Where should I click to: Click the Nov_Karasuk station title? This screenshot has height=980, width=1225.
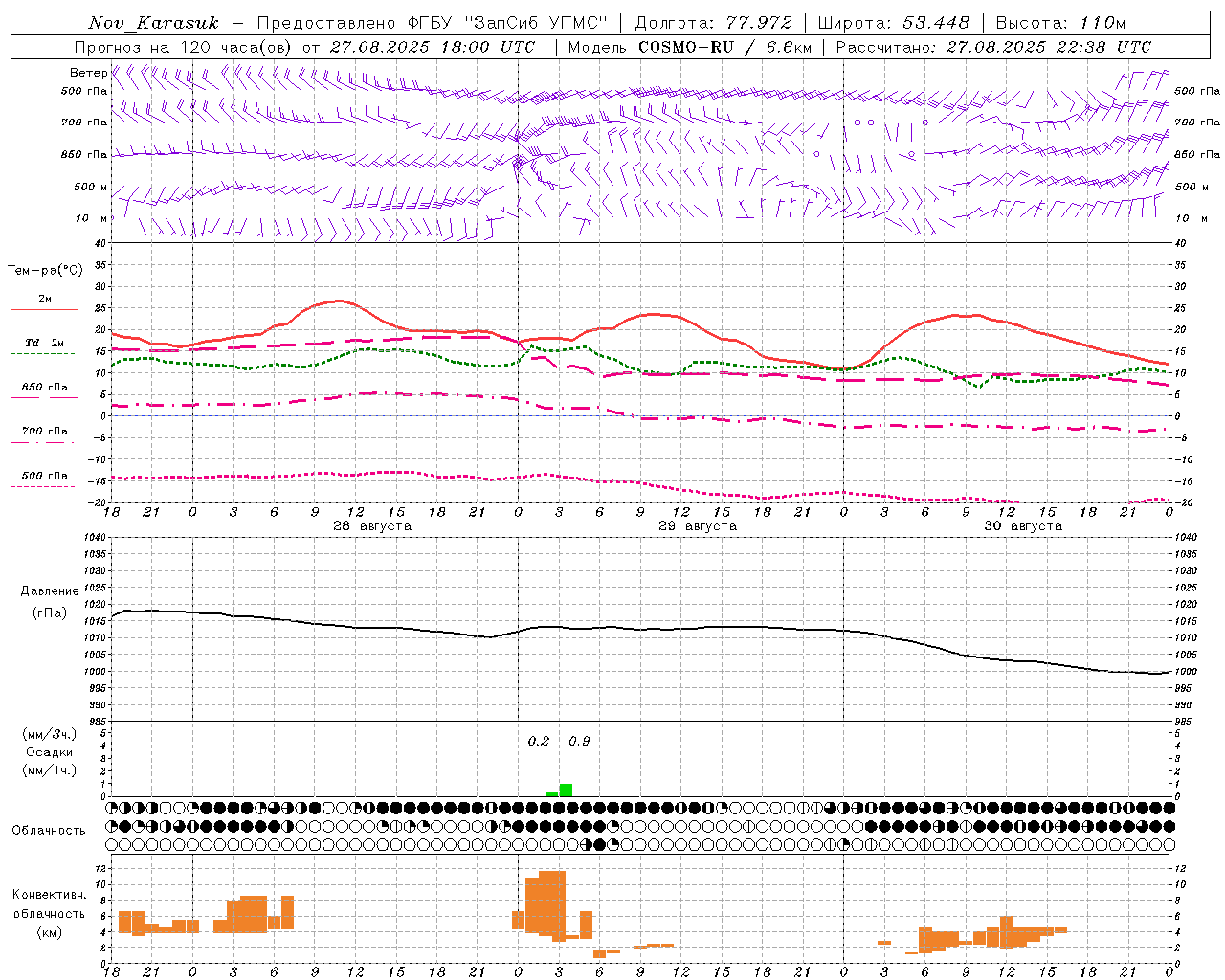point(153,23)
